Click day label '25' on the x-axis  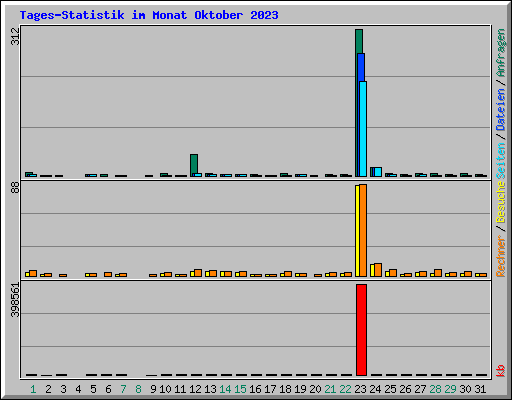(x=390, y=389)
